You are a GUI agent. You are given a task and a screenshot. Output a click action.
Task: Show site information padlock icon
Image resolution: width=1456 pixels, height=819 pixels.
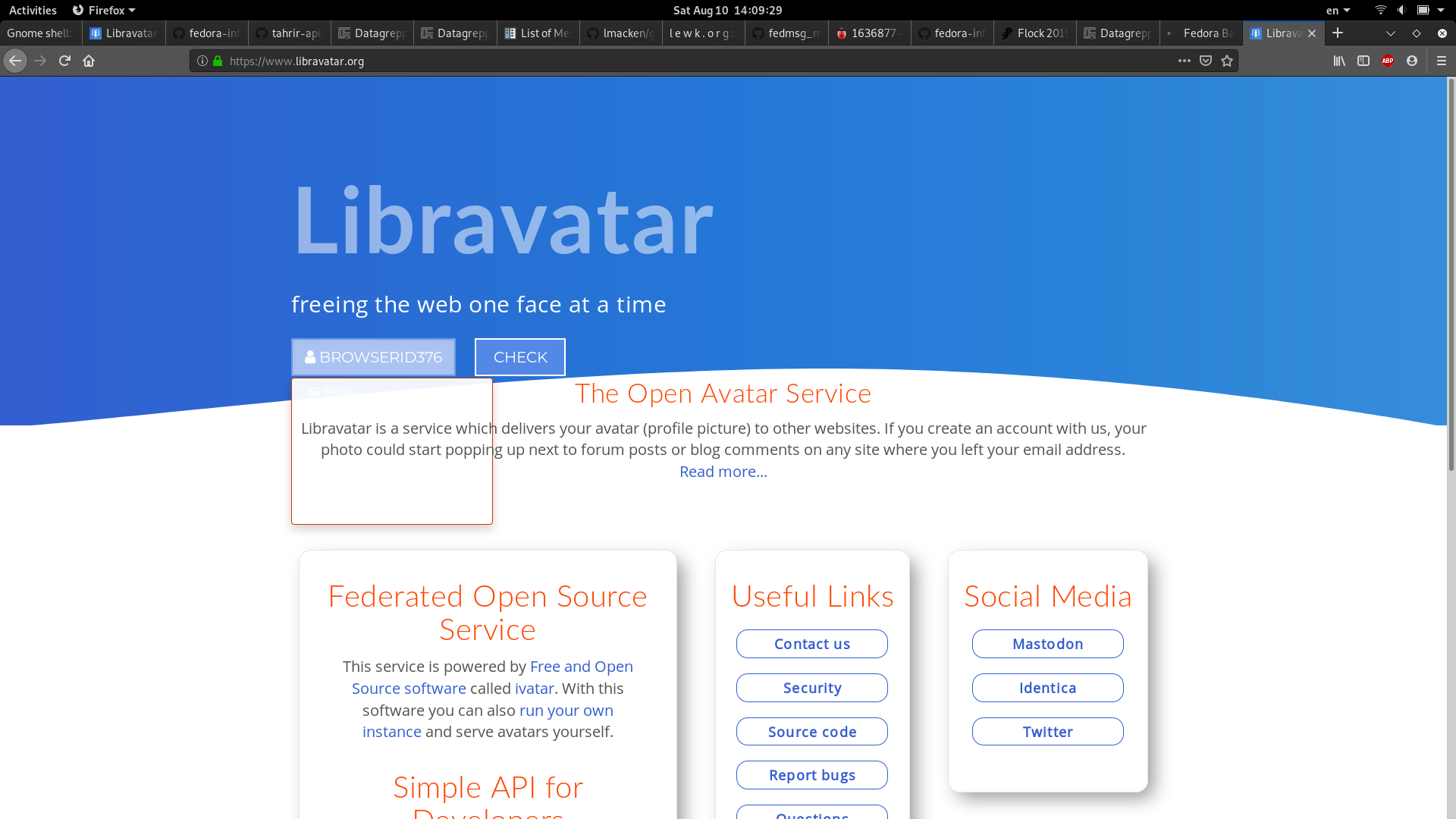[218, 61]
